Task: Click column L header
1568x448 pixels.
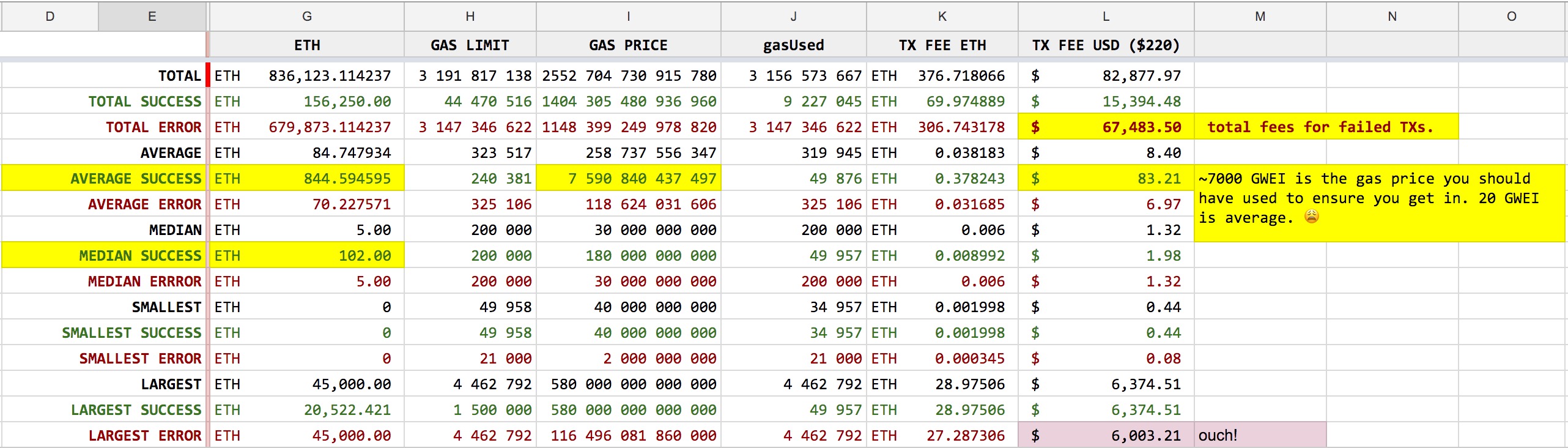Action: (1106, 17)
